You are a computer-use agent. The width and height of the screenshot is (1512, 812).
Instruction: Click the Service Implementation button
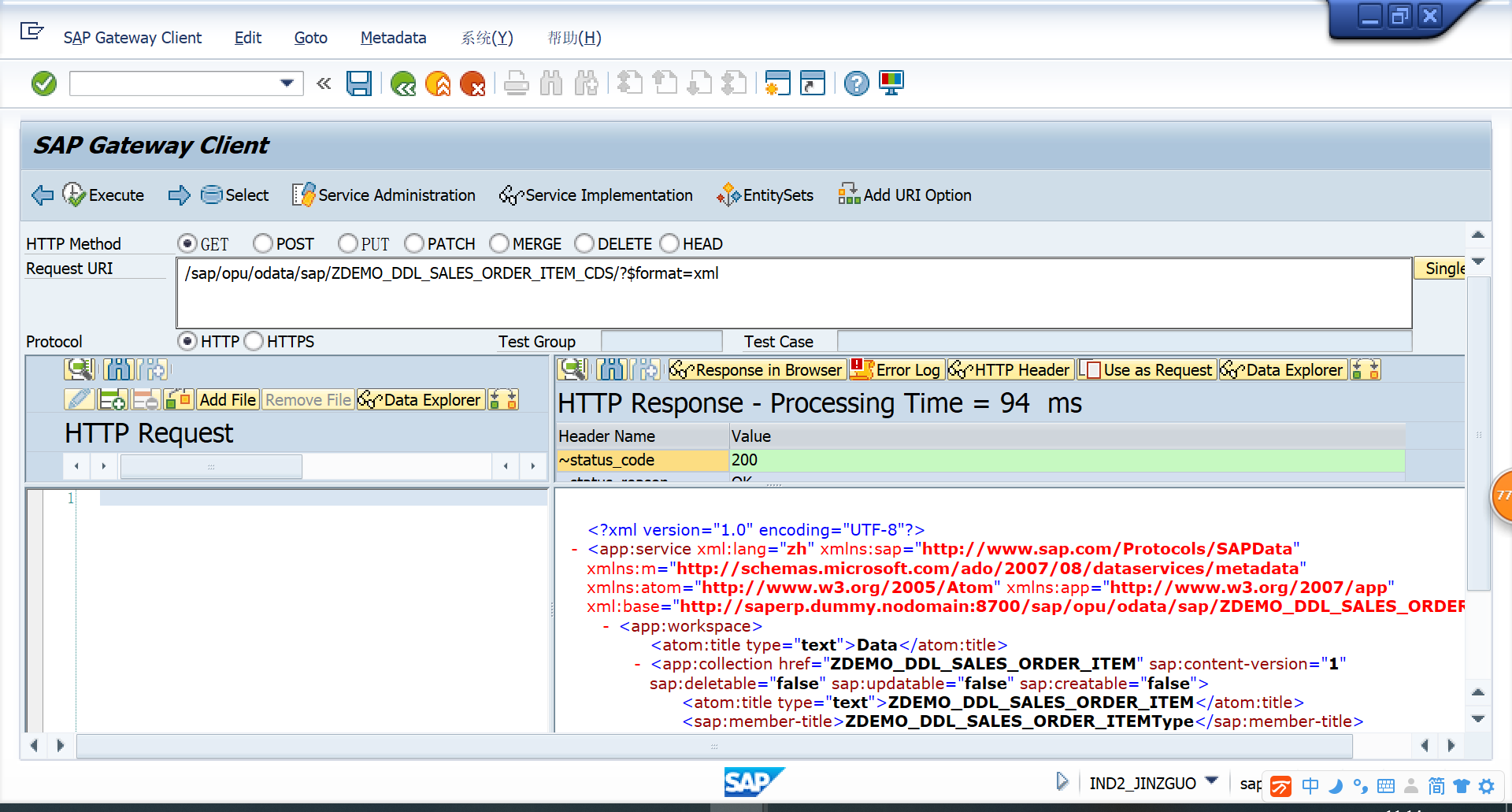[596, 195]
